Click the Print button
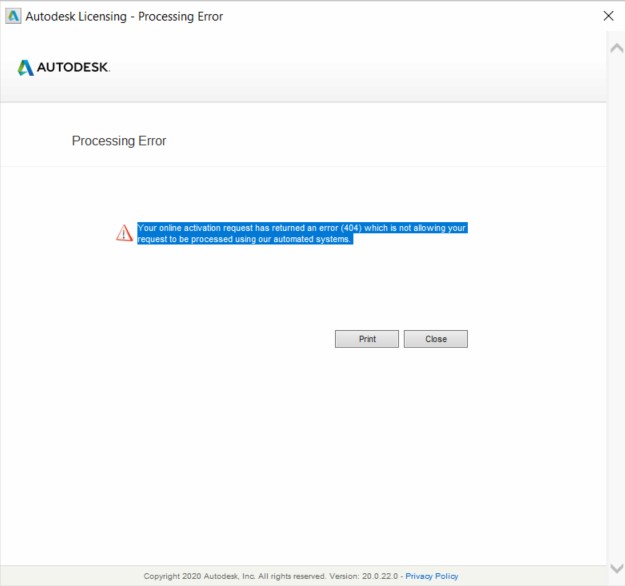Viewport: 625px width, 586px height. click(x=367, y=339)
